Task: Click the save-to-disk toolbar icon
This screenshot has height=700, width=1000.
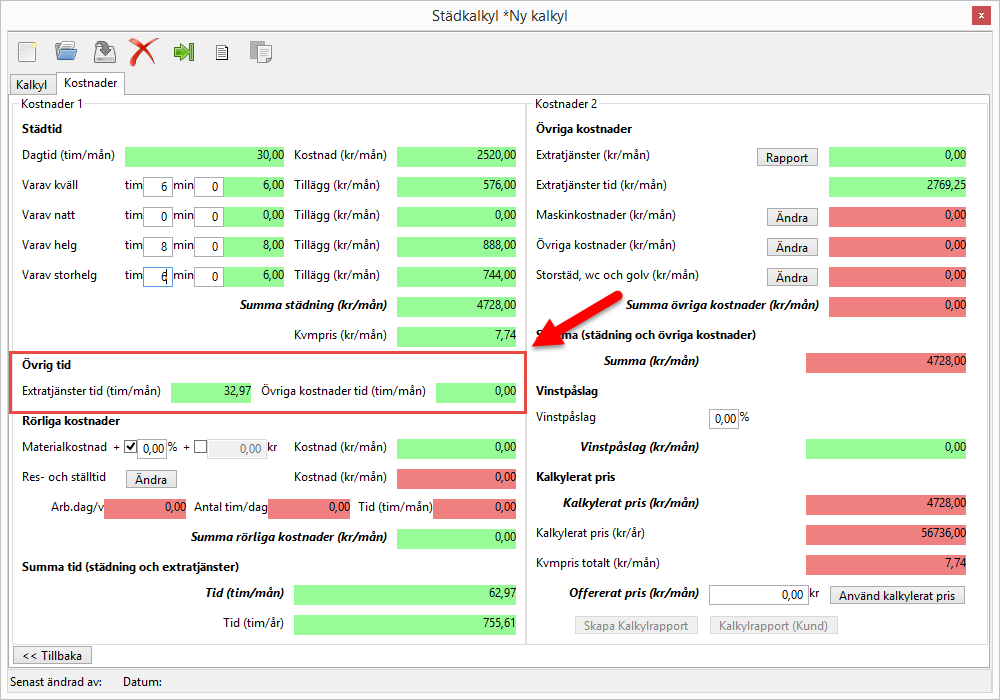Action: point(104,51)
